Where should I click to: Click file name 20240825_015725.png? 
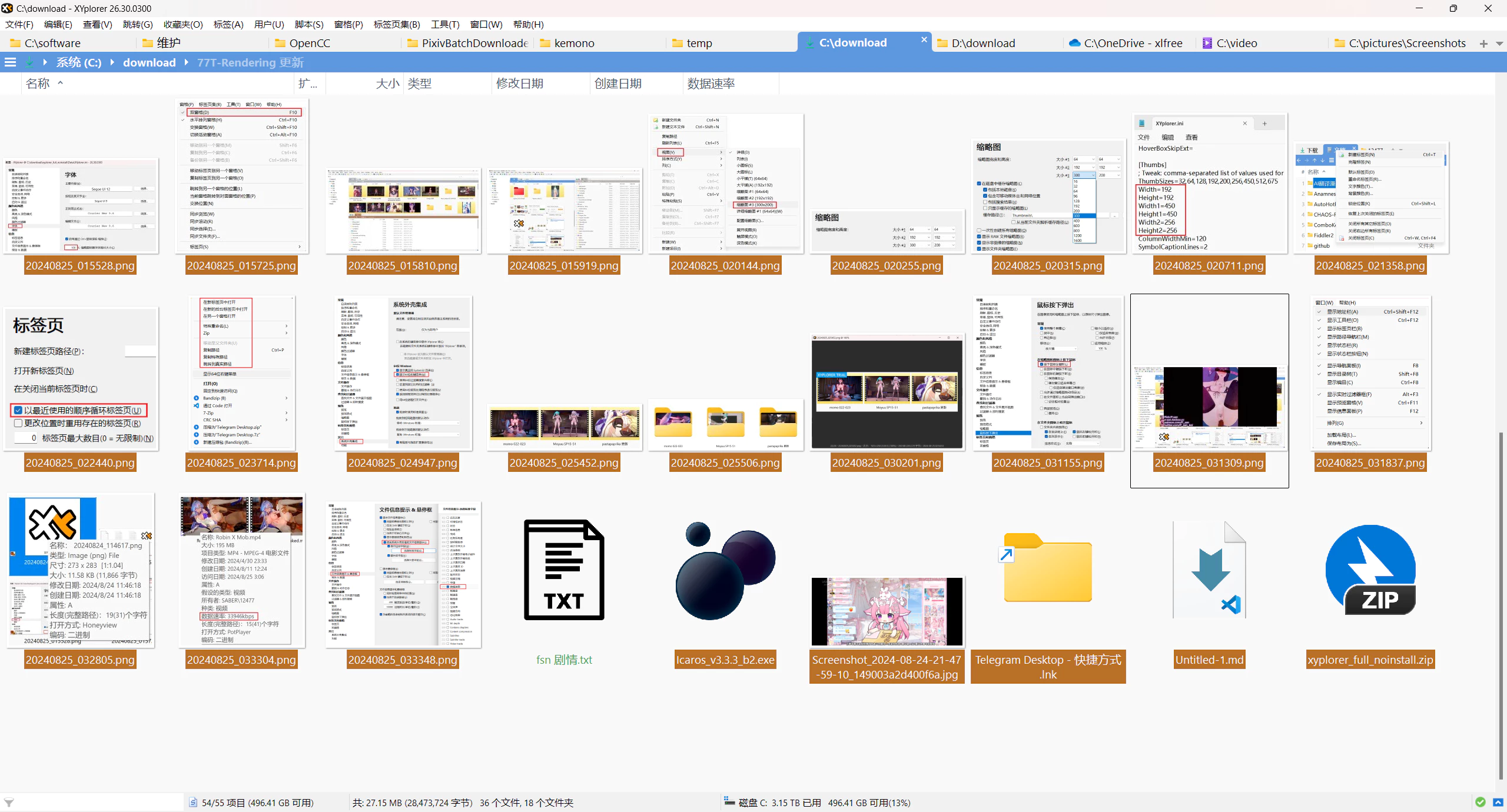coord(241,265)
